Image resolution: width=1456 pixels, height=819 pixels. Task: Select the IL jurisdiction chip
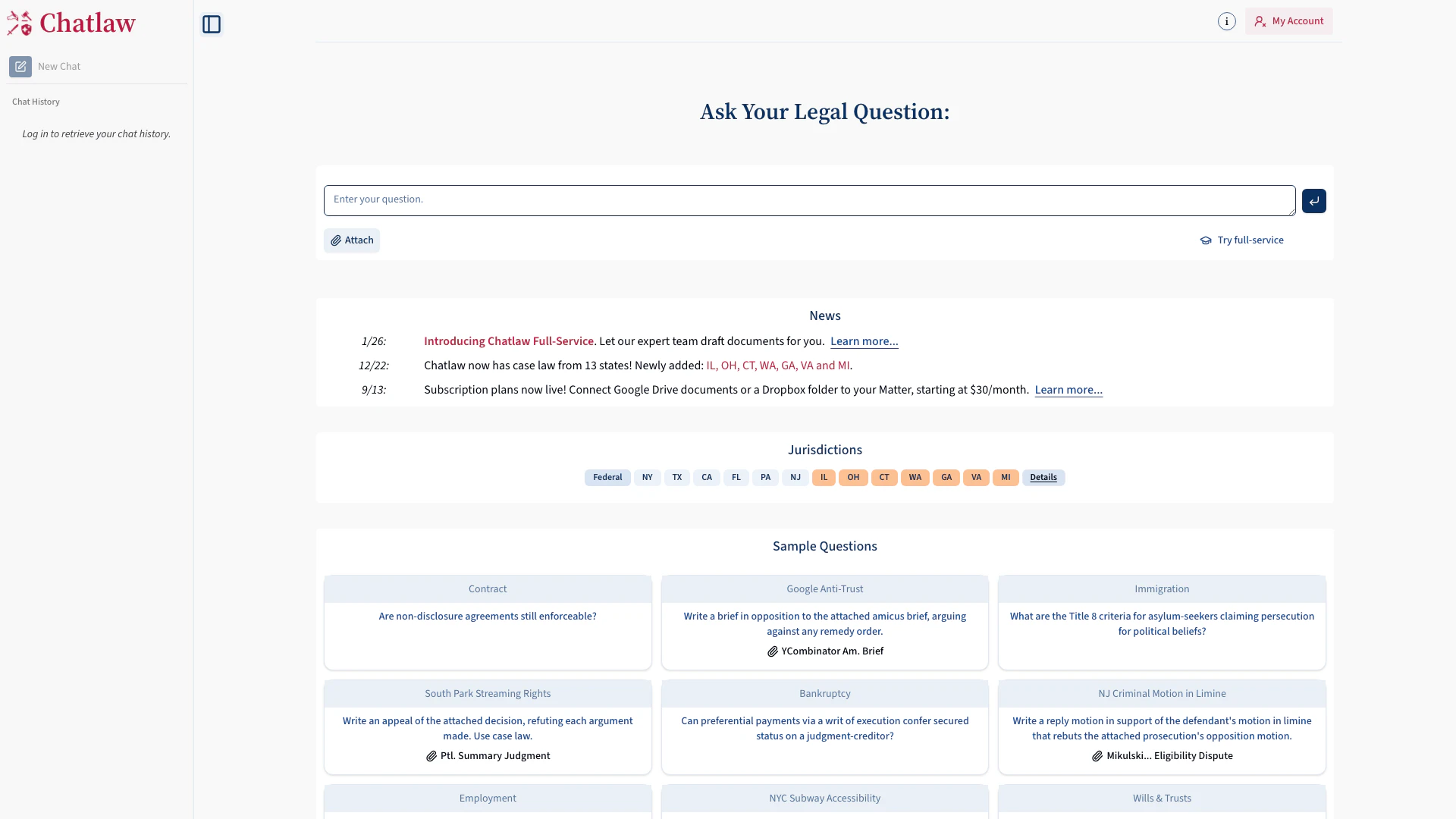[824, 478]
